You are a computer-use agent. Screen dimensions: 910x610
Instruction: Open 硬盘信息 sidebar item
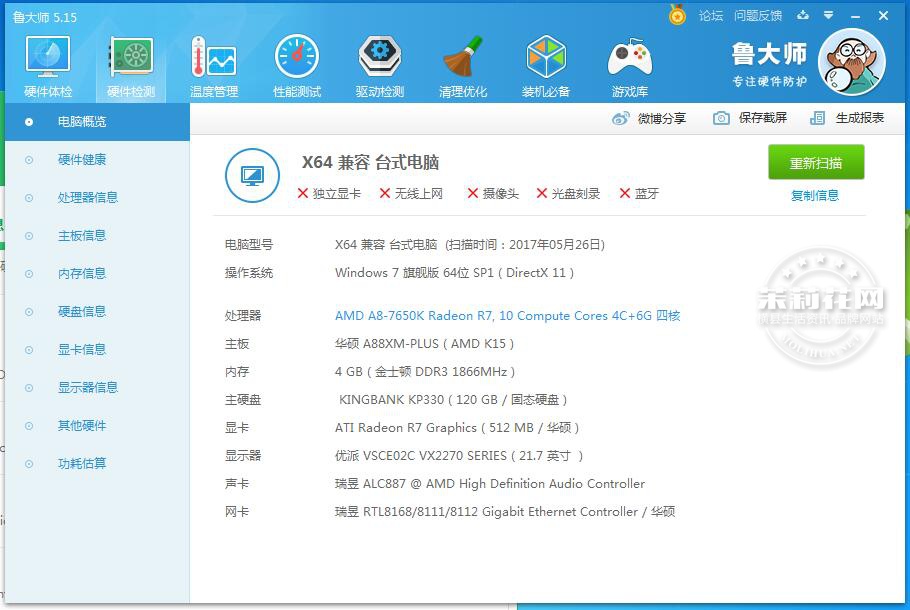97,312
